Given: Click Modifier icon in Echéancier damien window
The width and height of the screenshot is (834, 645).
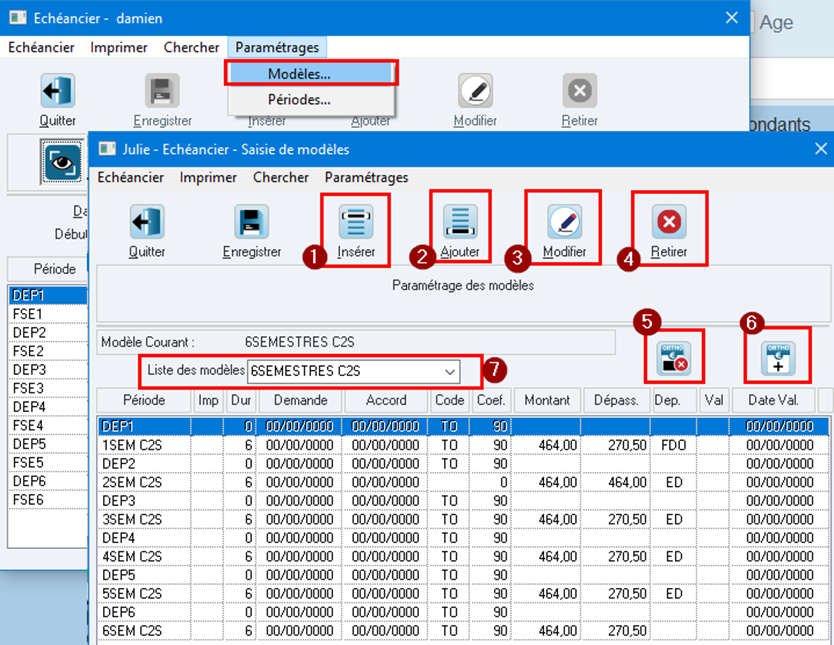Looking at the screenshot, I should pyautogui.click(x=475, y=91).
